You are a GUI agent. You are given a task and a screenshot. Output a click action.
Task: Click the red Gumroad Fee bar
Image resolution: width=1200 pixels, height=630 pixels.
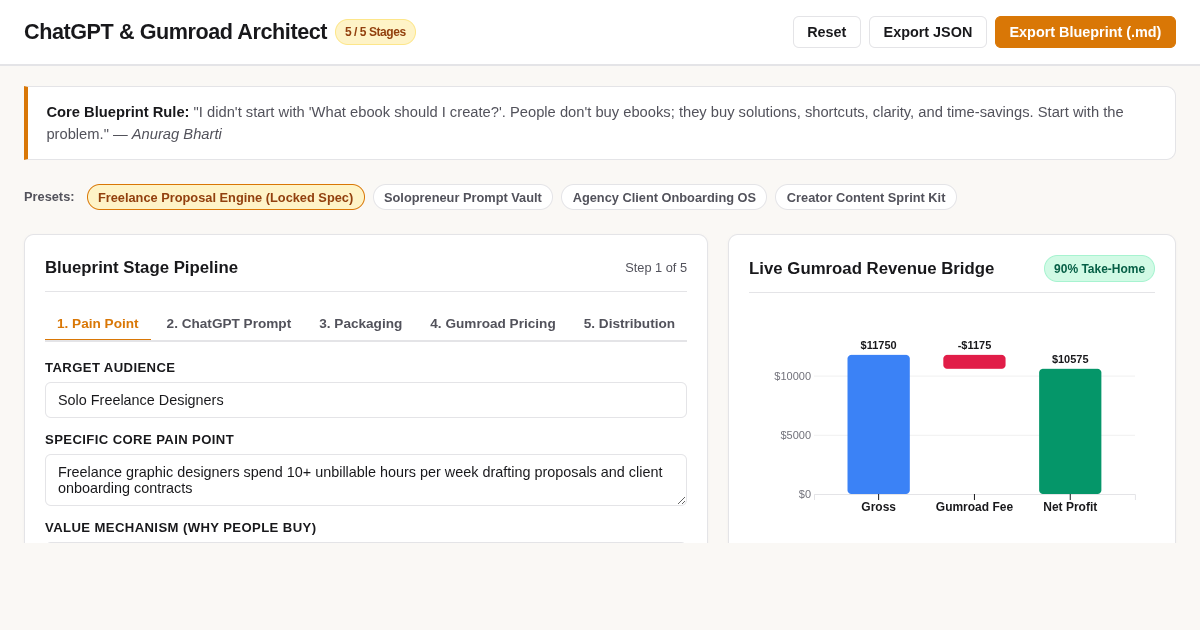click(x=974, y=362)
